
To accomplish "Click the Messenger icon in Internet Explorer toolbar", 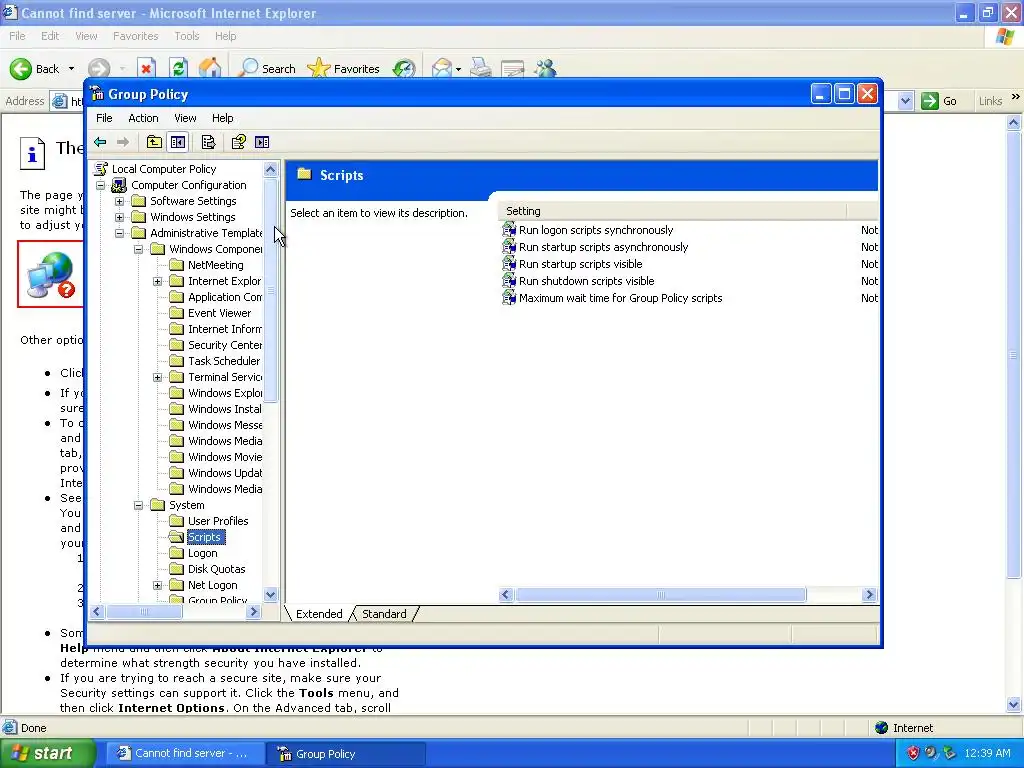I will coord(545,69).
